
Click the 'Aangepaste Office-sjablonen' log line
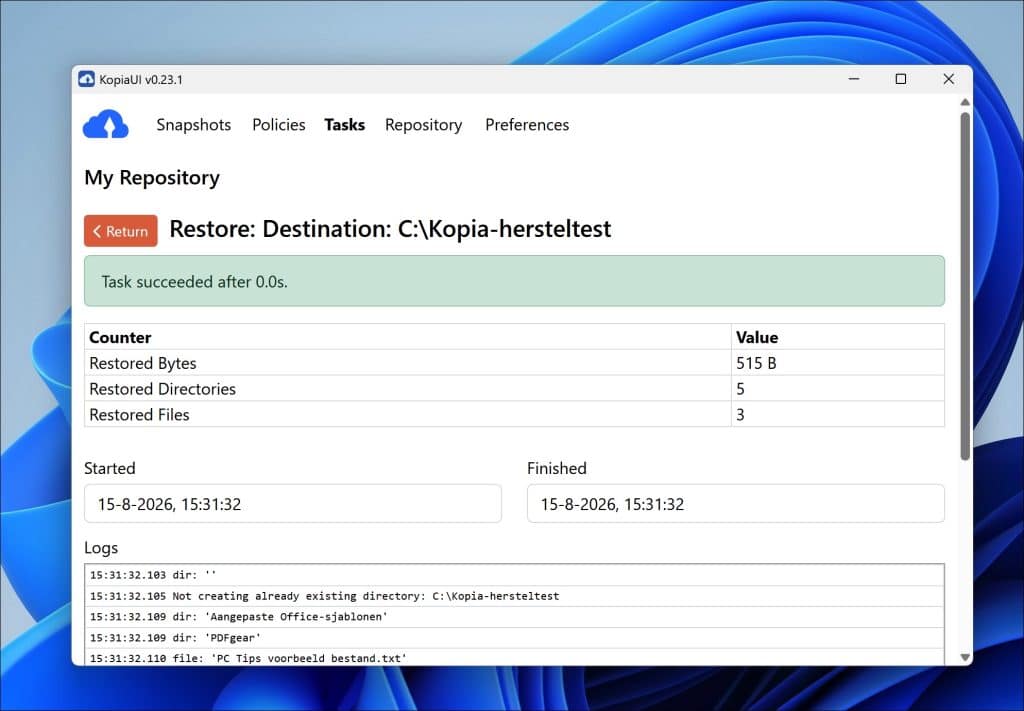pyautogui.click(x=514, y=616)
